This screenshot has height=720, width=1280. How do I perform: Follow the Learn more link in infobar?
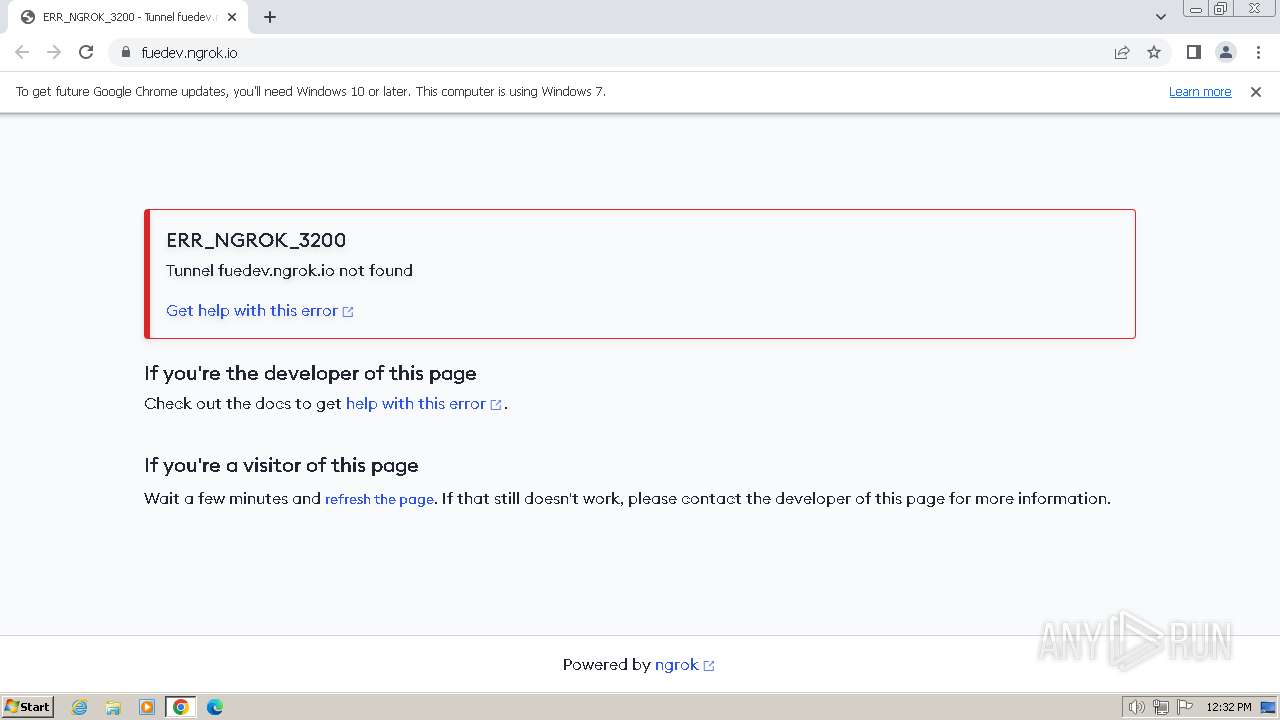[x=1200, y=91]
